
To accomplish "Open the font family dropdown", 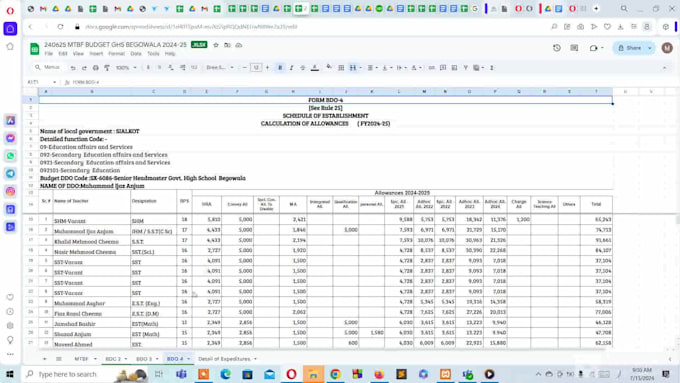I will (x=220, y=68).
